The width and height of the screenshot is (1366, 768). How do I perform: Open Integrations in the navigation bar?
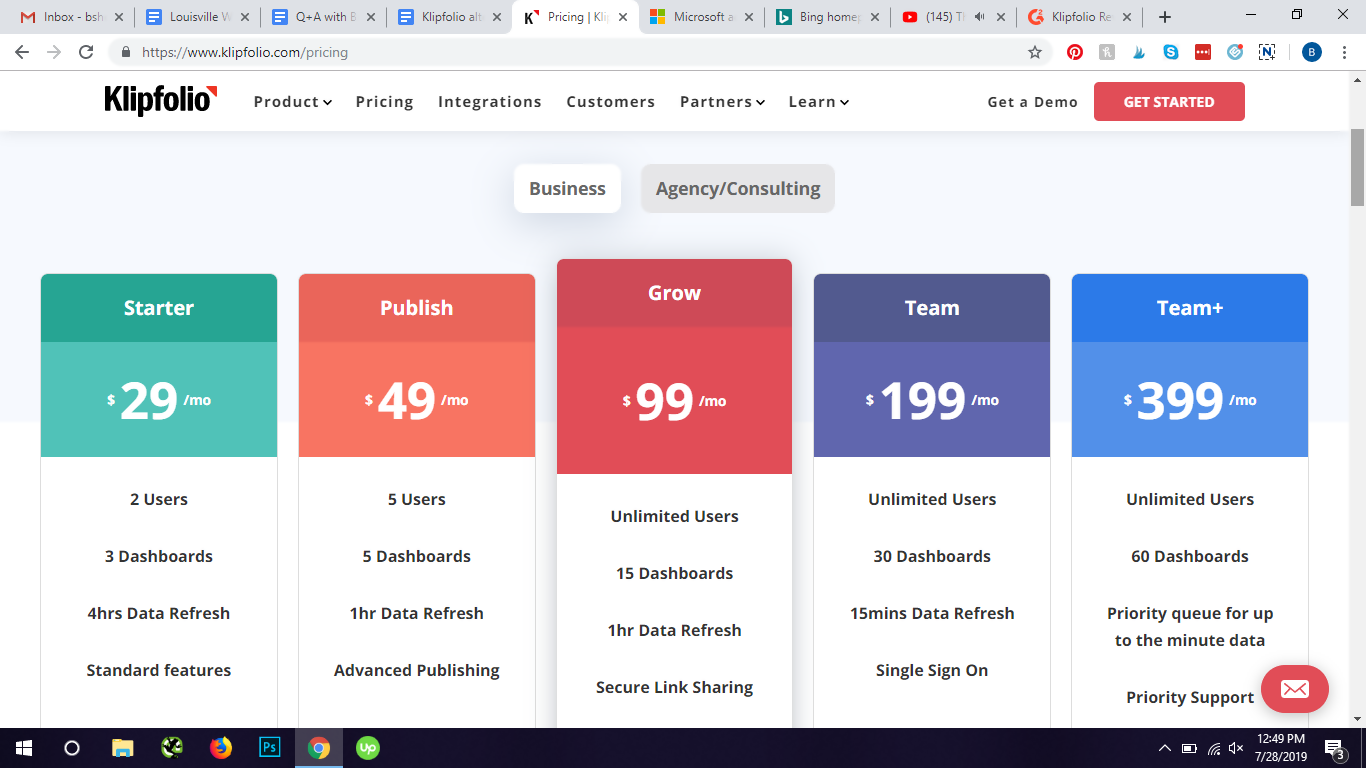click(490, 101)
